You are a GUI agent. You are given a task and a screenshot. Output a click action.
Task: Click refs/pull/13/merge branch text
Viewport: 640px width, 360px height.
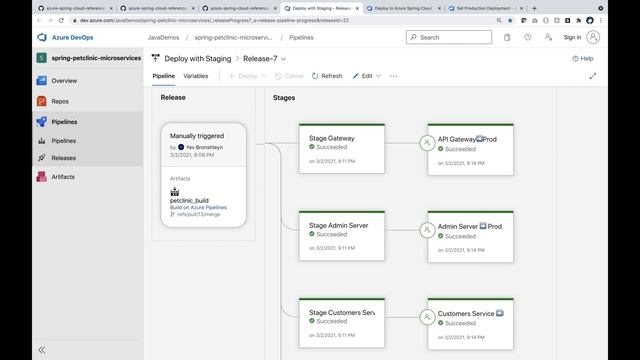tap(198, 214)
